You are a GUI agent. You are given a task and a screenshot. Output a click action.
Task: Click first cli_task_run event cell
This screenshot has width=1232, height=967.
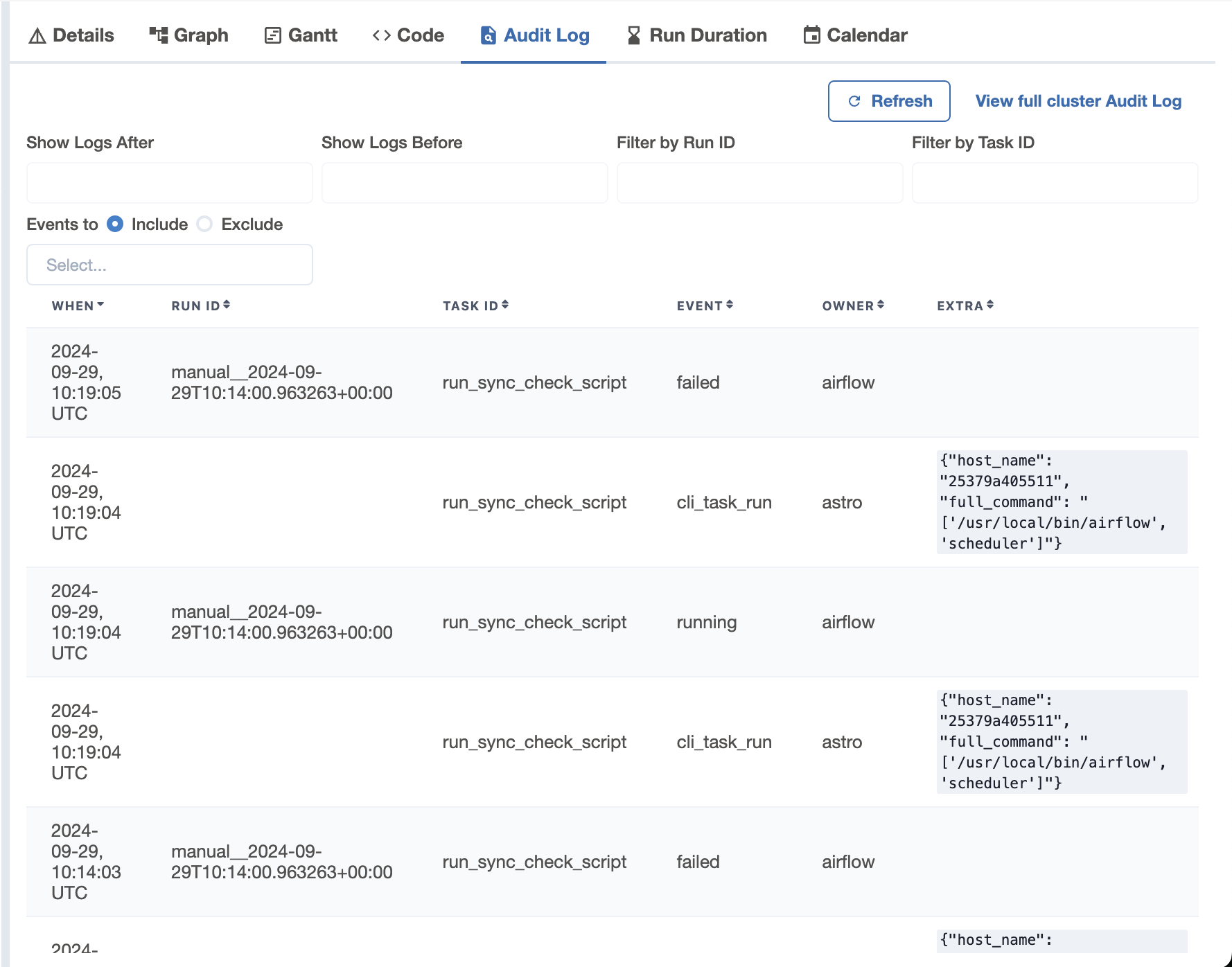point(724,502)
